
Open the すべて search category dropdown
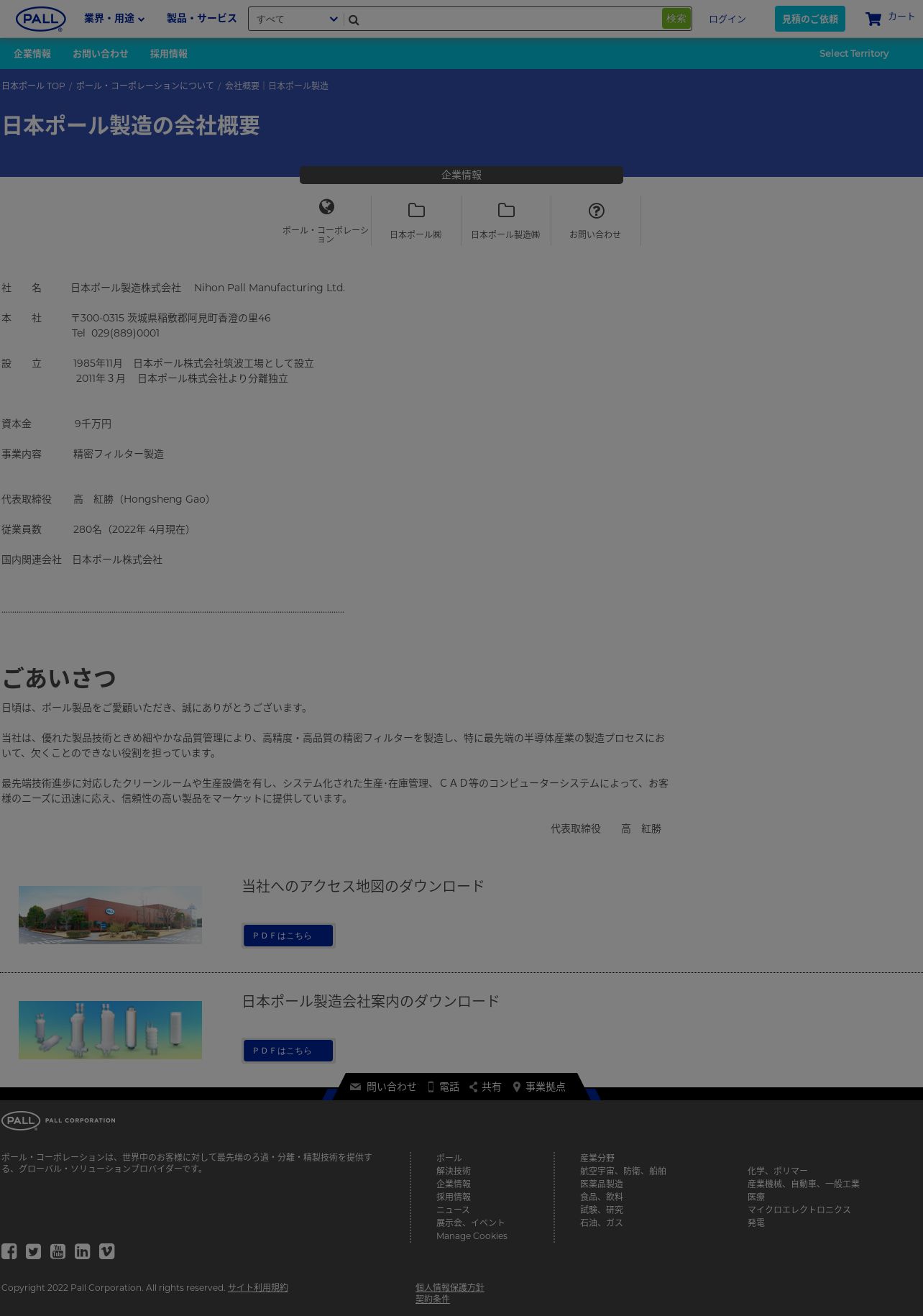click(x=296, y=19)
